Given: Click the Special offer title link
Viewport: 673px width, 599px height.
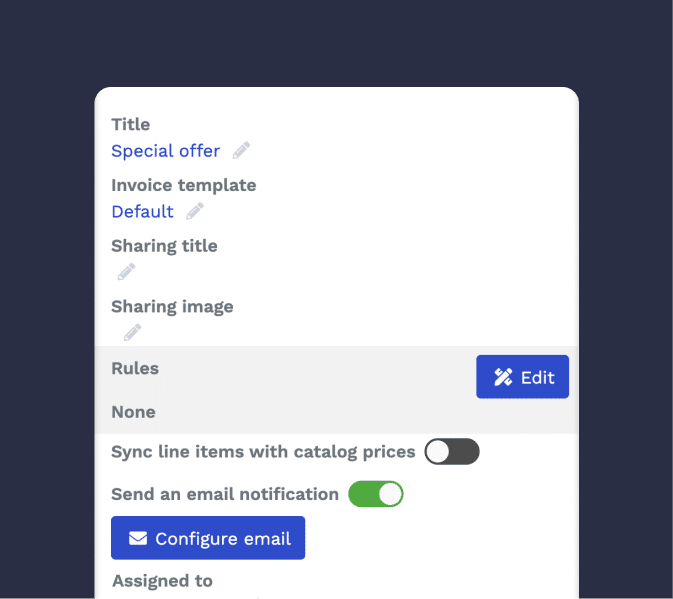Looking at the screenshot, I should coord(165,151).
